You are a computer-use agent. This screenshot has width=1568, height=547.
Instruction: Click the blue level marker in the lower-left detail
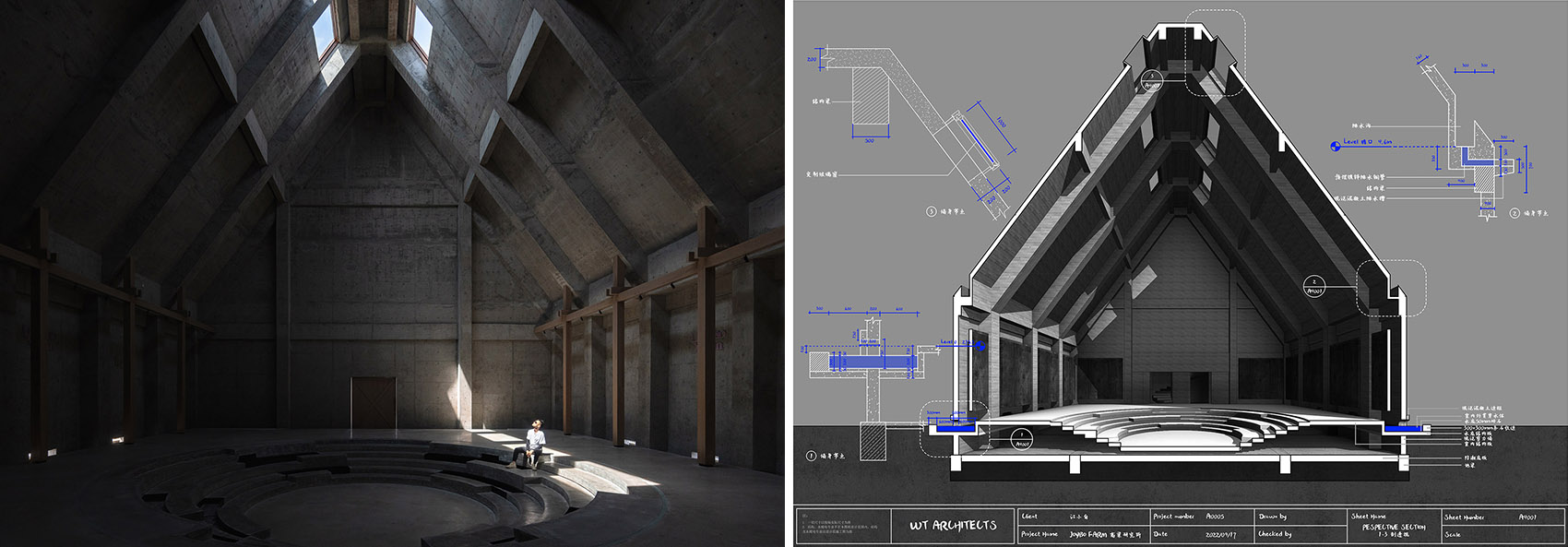[x=980, y=346]
